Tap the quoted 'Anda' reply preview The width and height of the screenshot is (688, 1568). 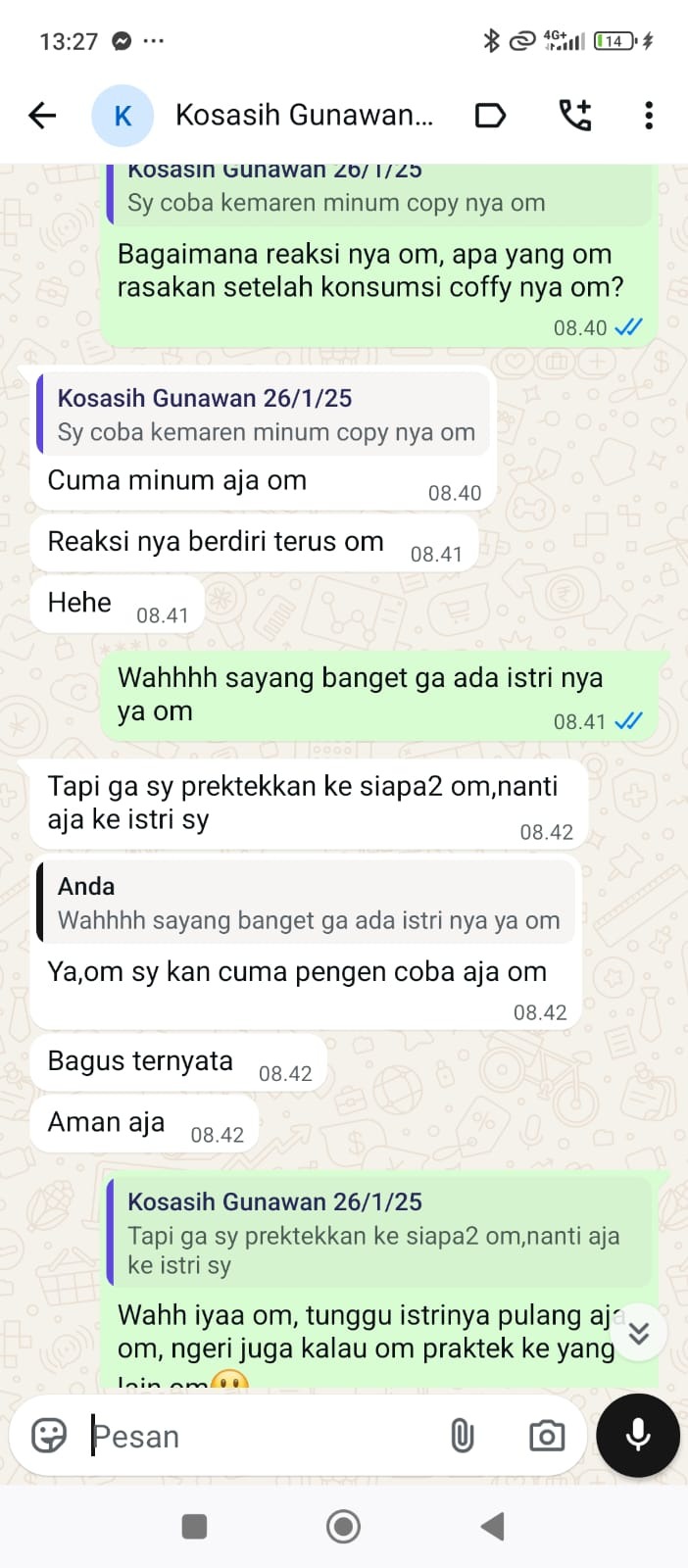[306, 903]
